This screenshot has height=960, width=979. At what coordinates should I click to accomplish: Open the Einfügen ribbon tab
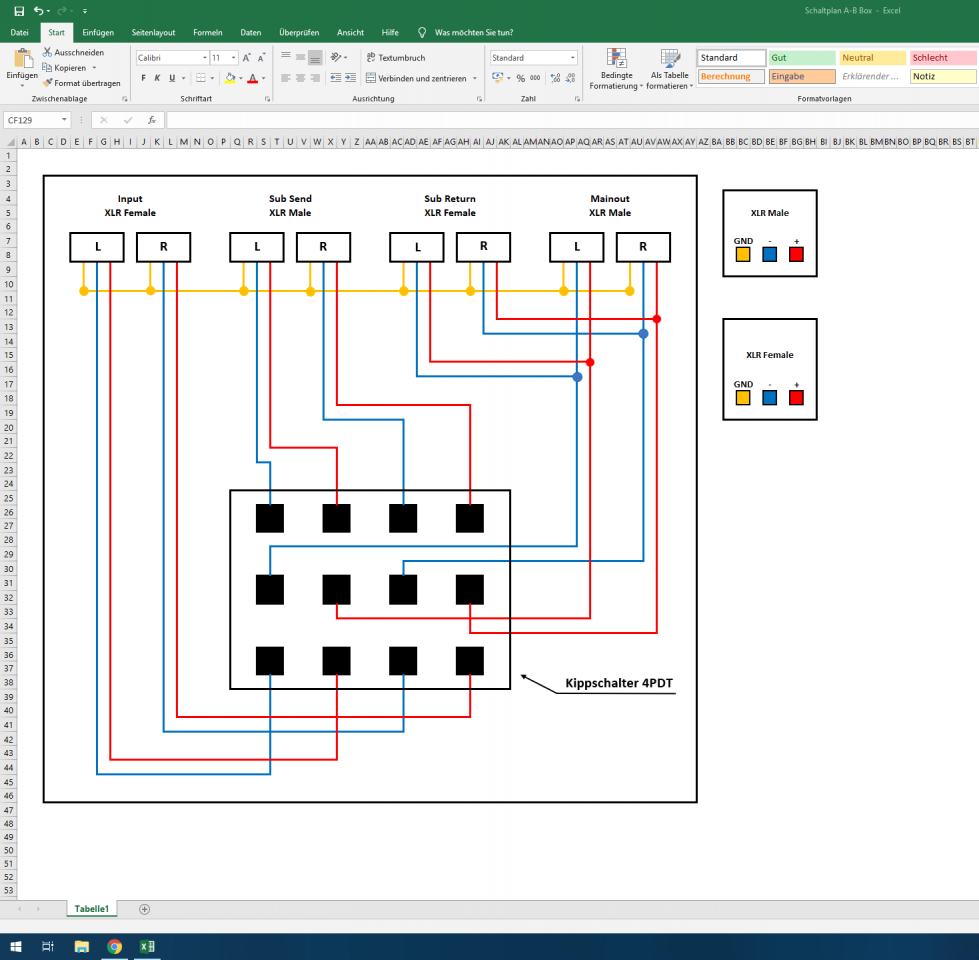[x=98, y=32]
